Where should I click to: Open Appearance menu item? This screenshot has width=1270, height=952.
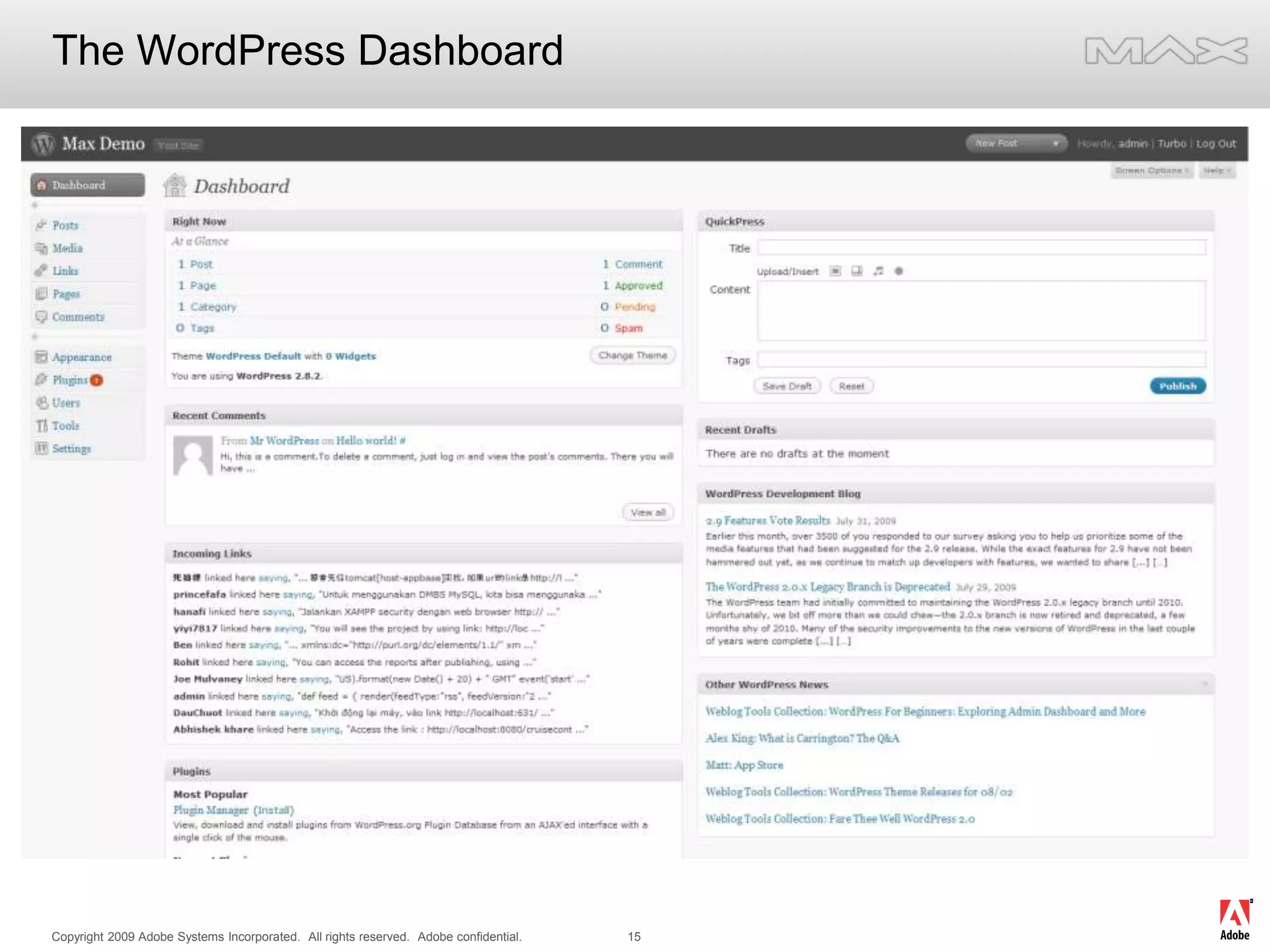click(82, 357)
